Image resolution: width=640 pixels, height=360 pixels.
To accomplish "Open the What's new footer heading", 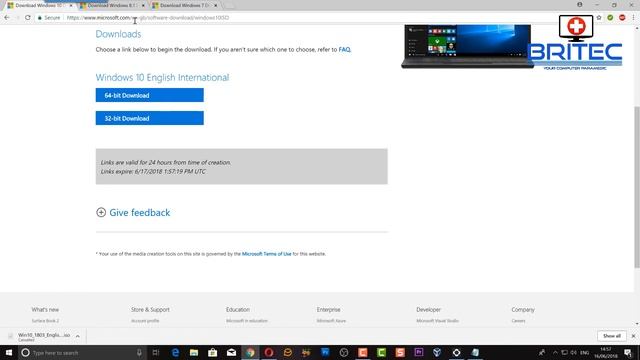I will pyautogui.click(x=45, y=310).
